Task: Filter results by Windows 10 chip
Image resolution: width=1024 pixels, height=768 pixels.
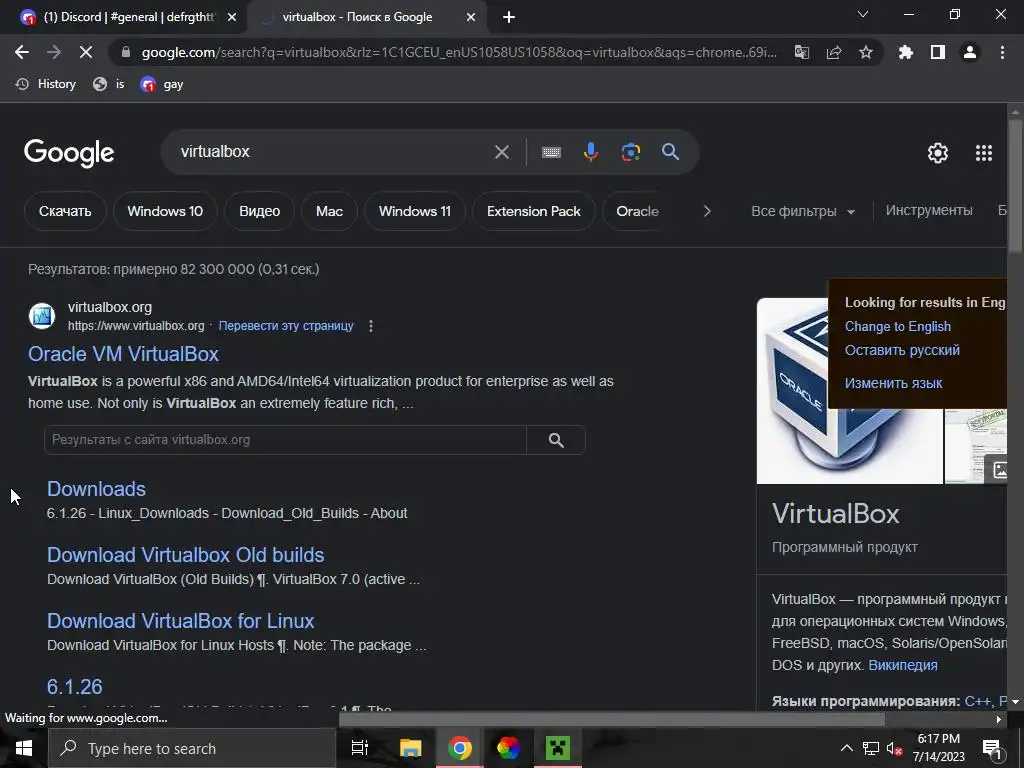Action: pos(165,212)
